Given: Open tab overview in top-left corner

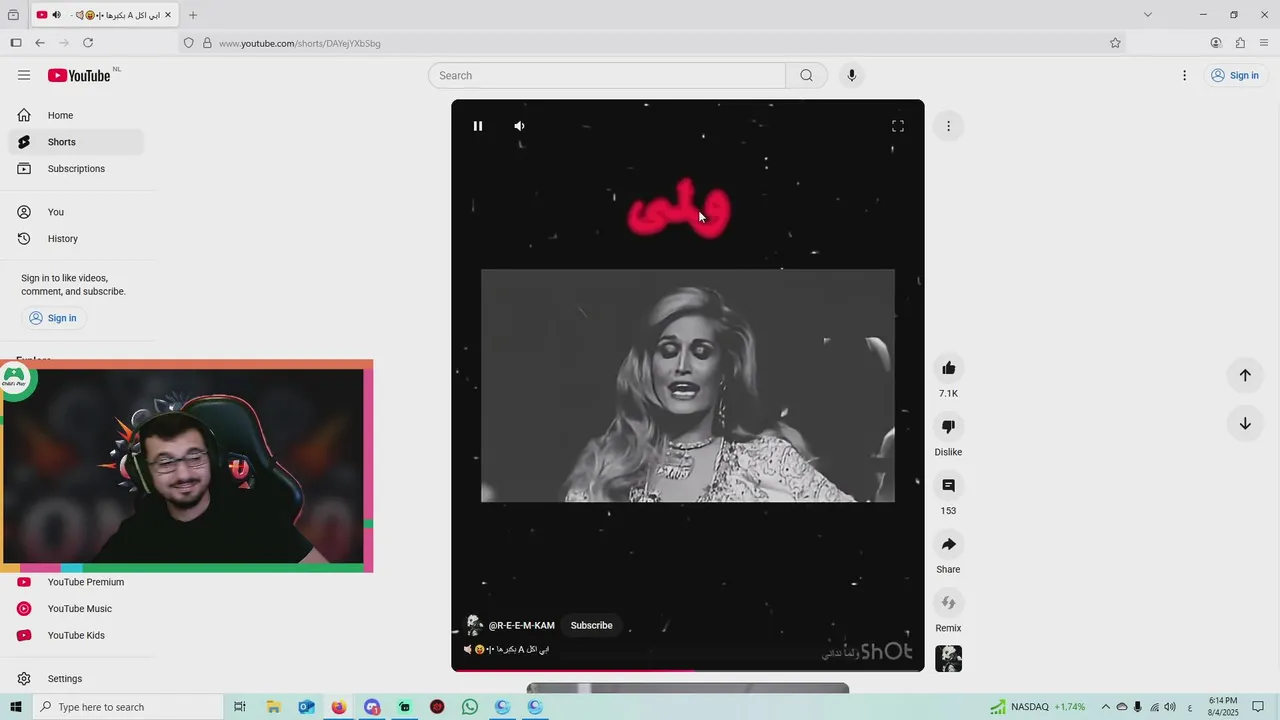Looking at the screenshot, I should point(13,15).
